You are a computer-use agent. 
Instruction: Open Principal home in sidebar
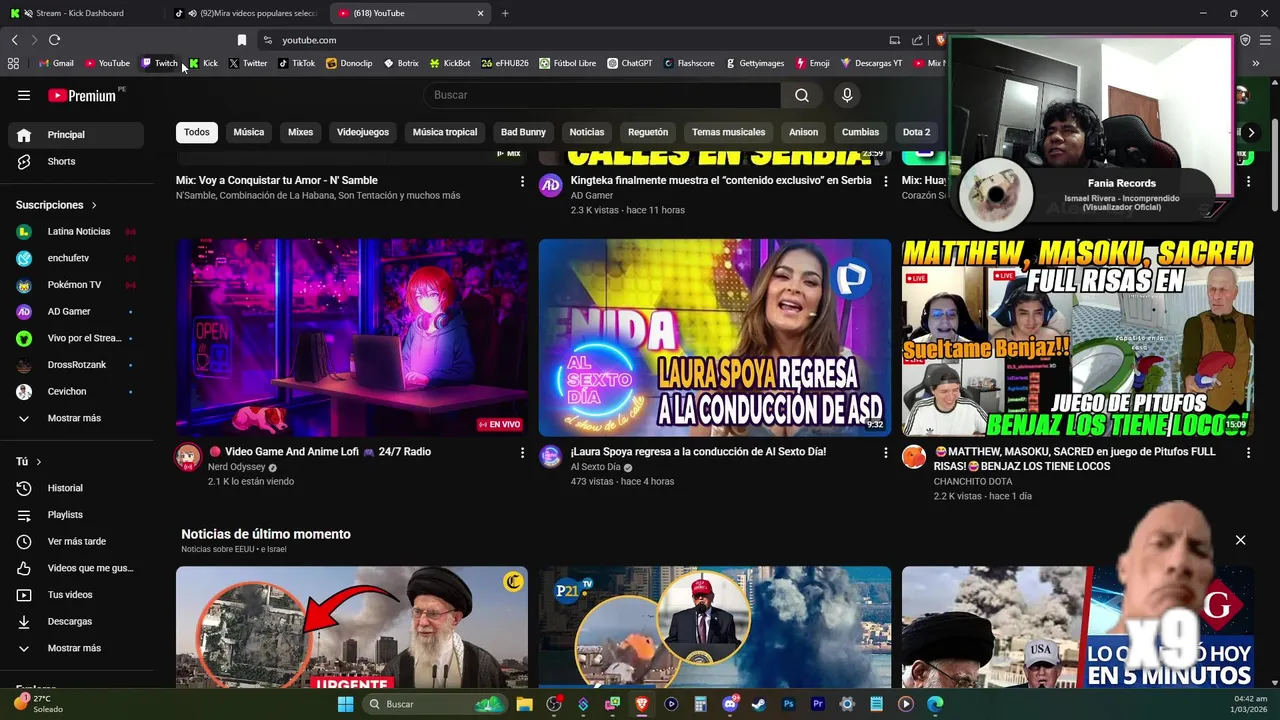click(76, 135)
